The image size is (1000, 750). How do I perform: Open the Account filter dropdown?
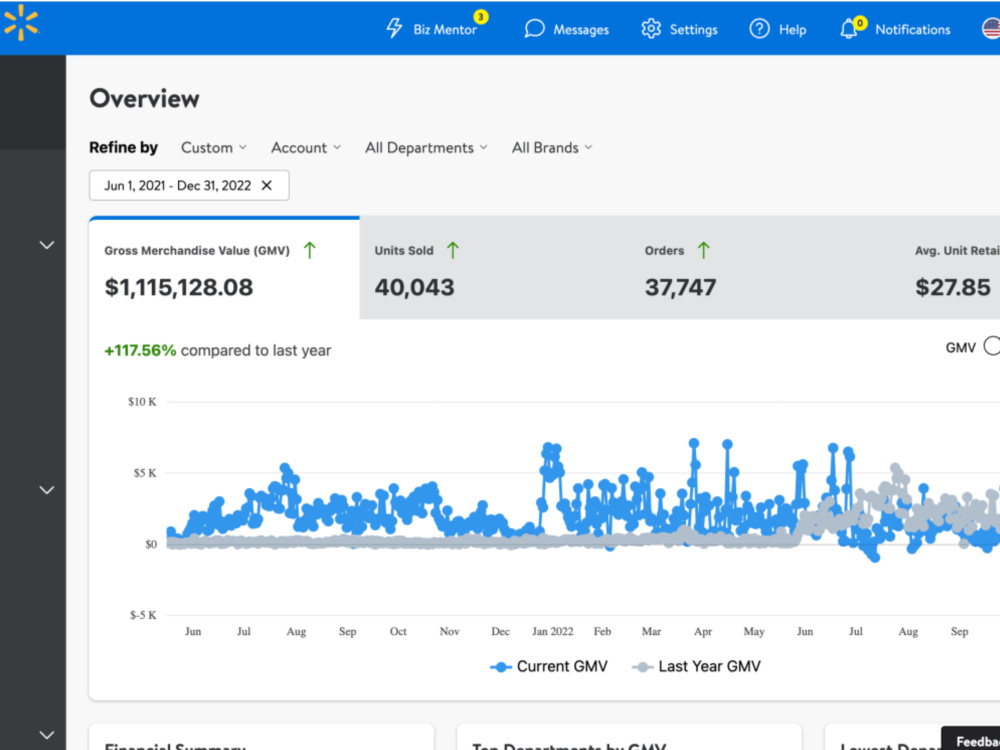(x=306, y=147)
